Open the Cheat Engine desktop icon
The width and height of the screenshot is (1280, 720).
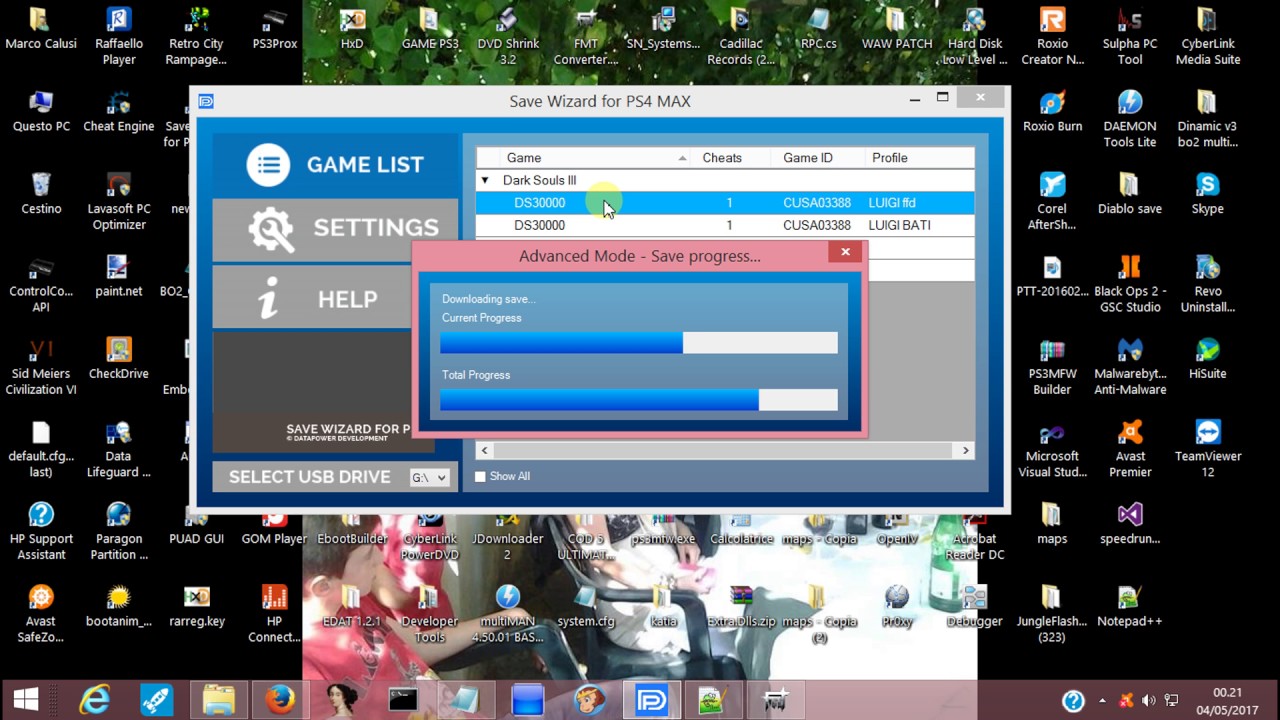[119, 111]
